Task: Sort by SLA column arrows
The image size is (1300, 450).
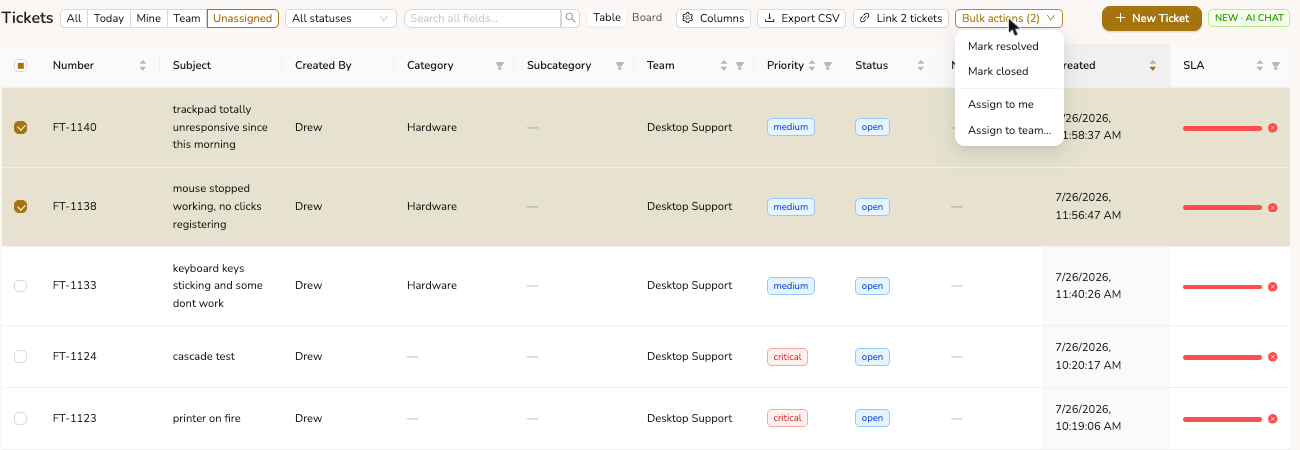Action: [1260, 66]
